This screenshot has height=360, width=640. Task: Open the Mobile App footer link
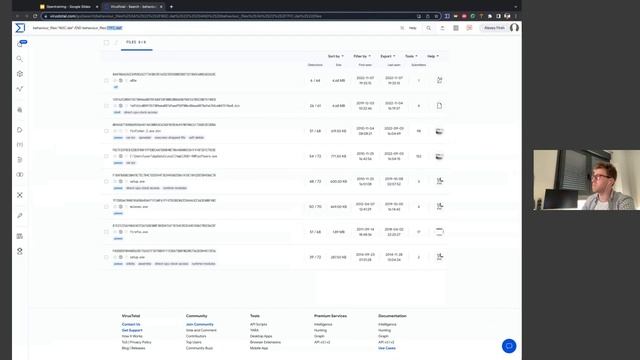click(x=259, y=348)
